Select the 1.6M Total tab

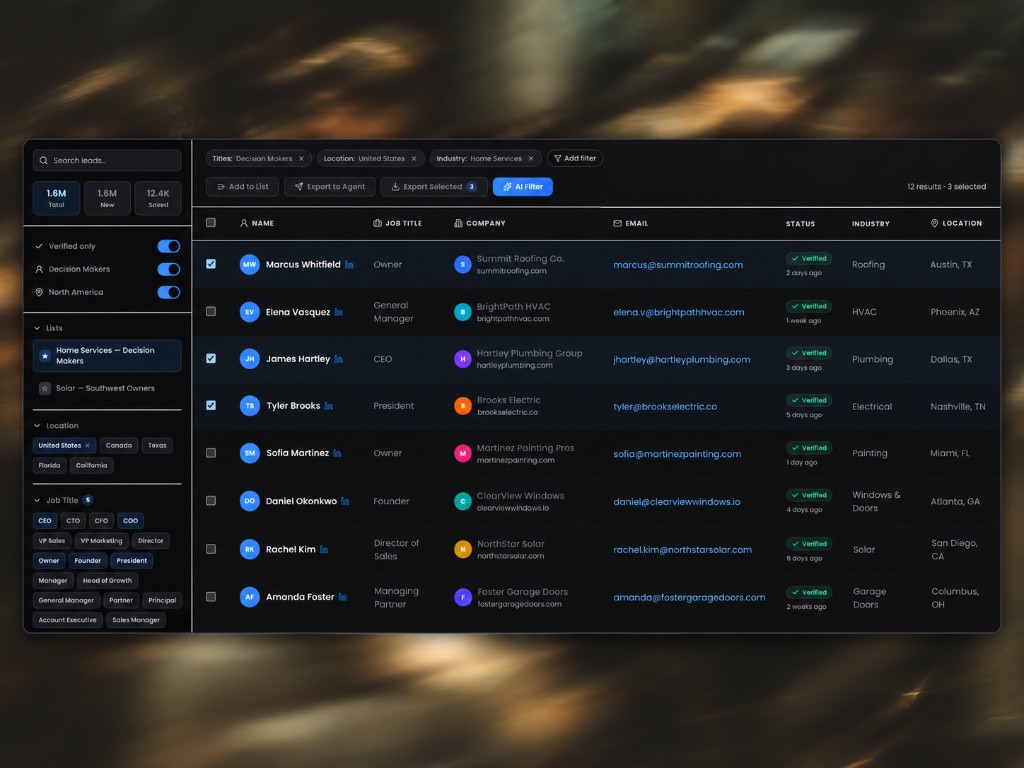(x=56, y=198)
